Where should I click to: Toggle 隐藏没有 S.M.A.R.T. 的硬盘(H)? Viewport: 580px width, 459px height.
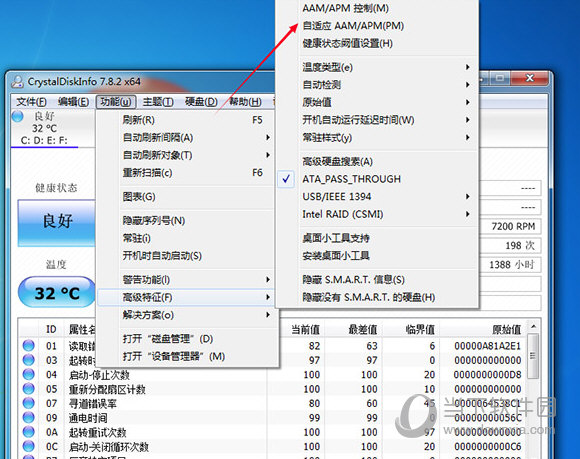pos(377,297)
